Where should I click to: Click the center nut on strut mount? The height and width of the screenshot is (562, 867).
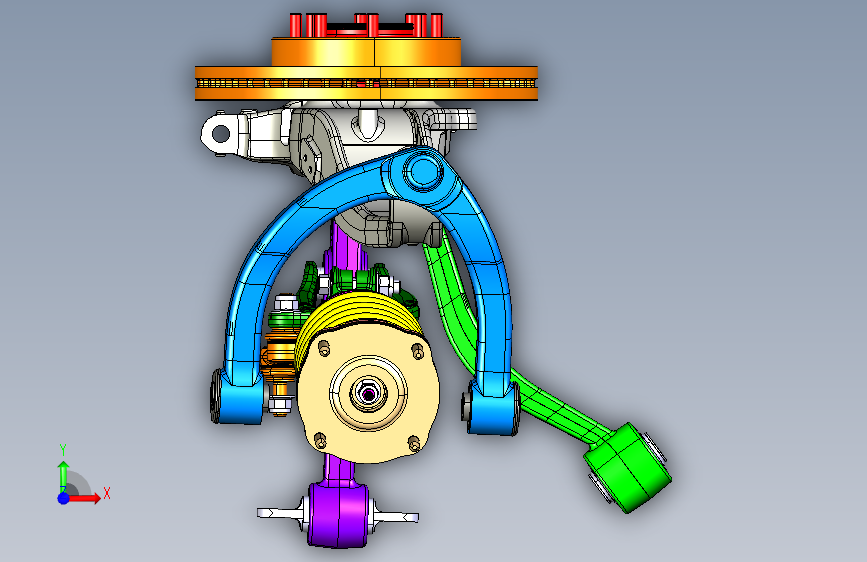click(x=367, y=394)
